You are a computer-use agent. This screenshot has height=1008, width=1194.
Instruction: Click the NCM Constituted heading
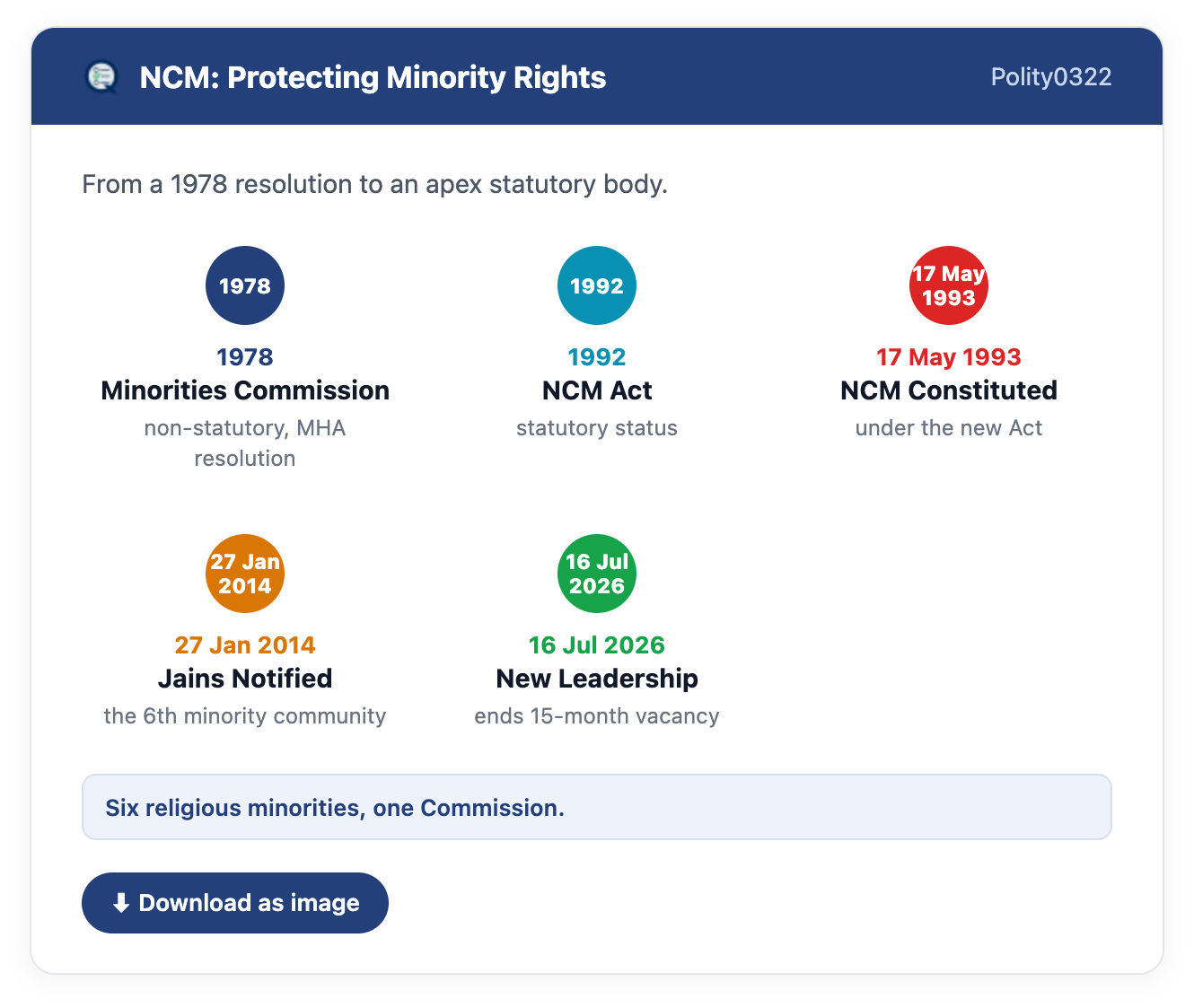pyautogui.click(x=949, y=390)
